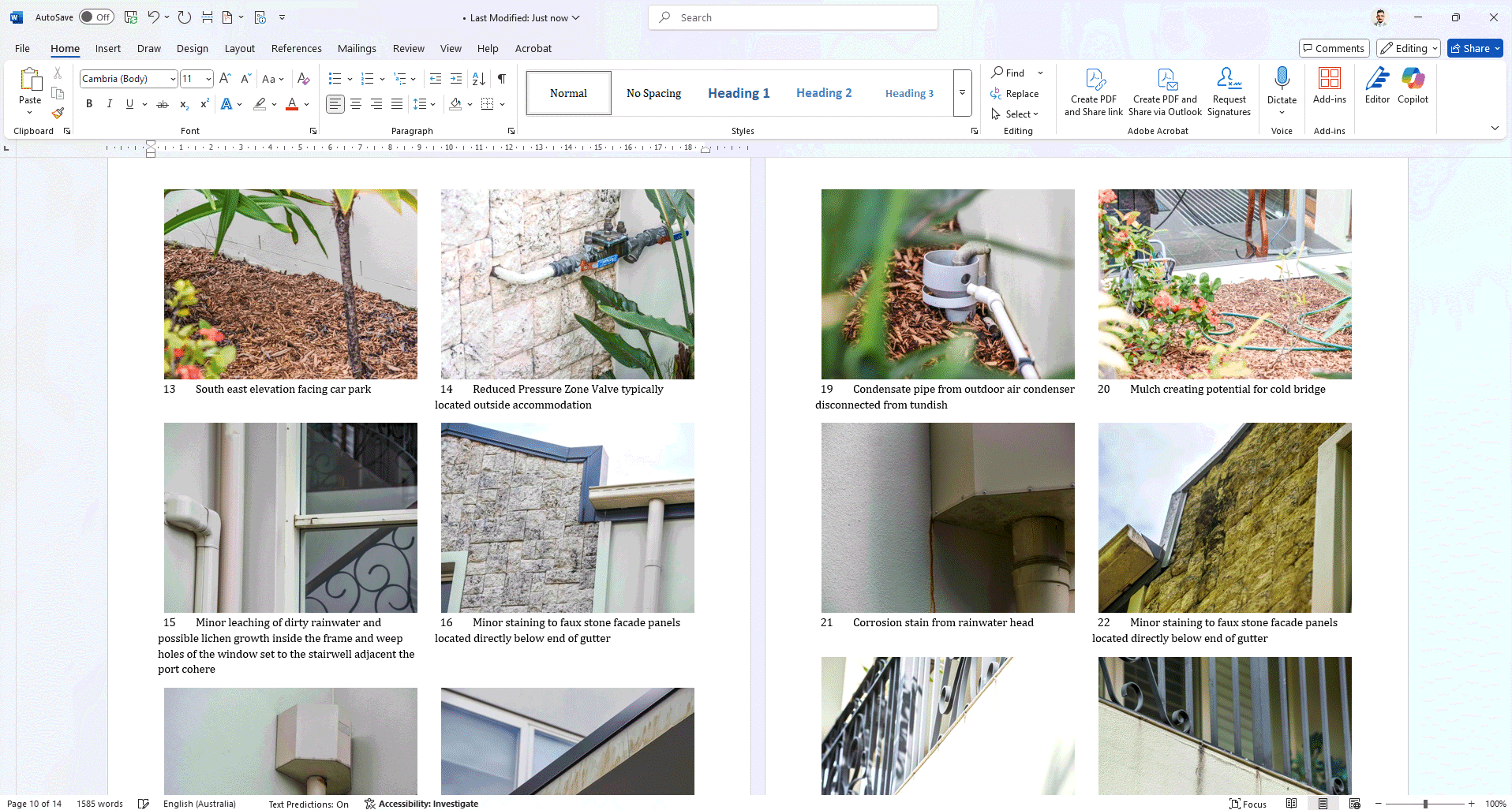Click the Center alignment icon
The image size is (1512, 810).
click(356, 104)
